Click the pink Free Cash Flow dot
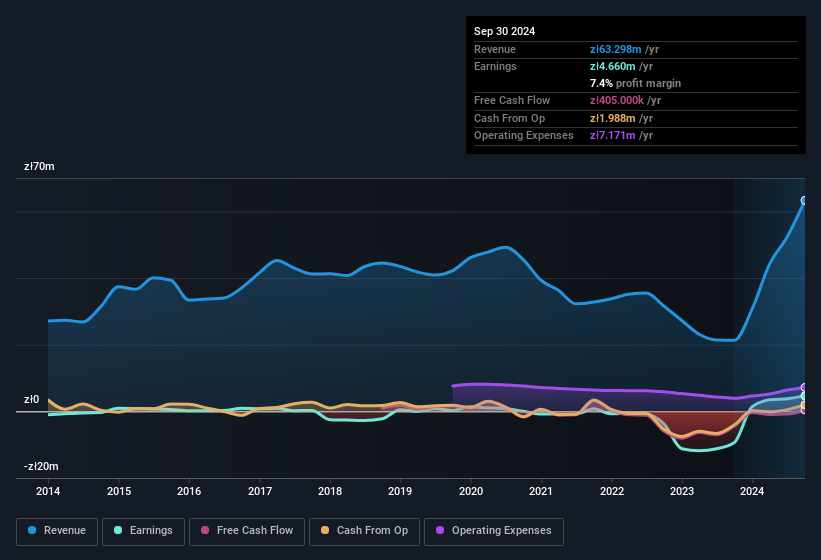The width and height of the screenshot is (821, 560). [x=205, y=530]
